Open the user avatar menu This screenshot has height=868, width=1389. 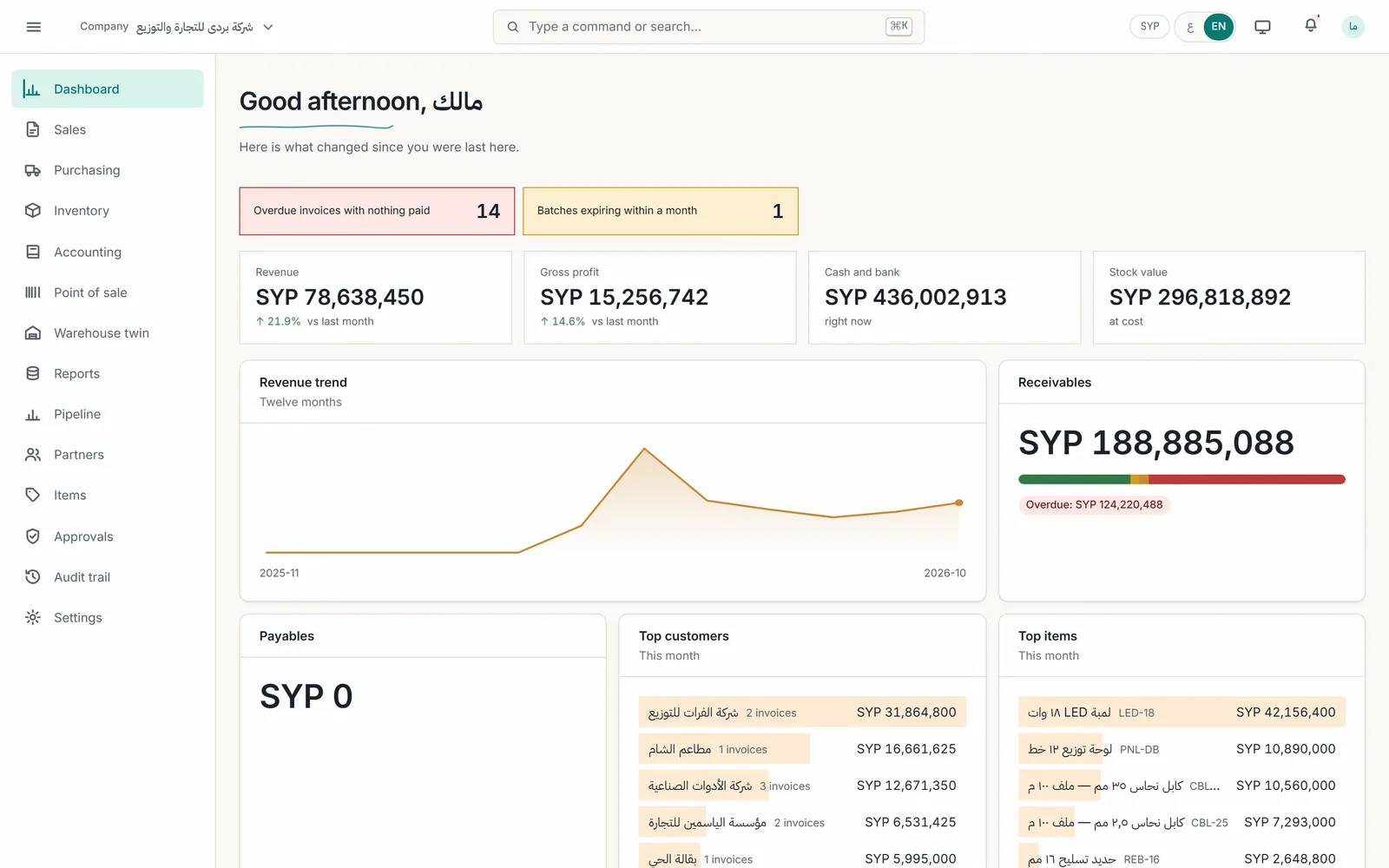click(x=1353, y=27)
